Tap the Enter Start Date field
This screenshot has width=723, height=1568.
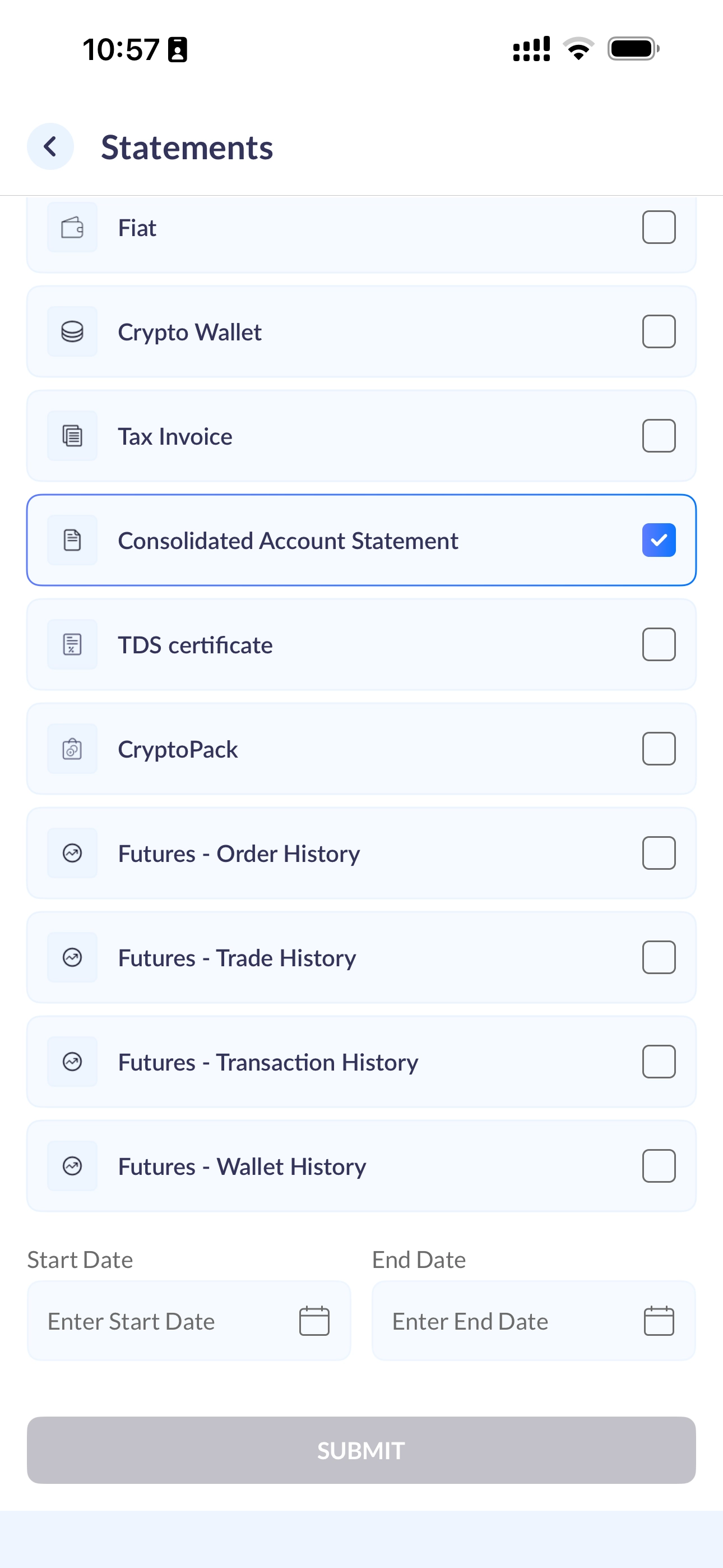coord(189,1321)
